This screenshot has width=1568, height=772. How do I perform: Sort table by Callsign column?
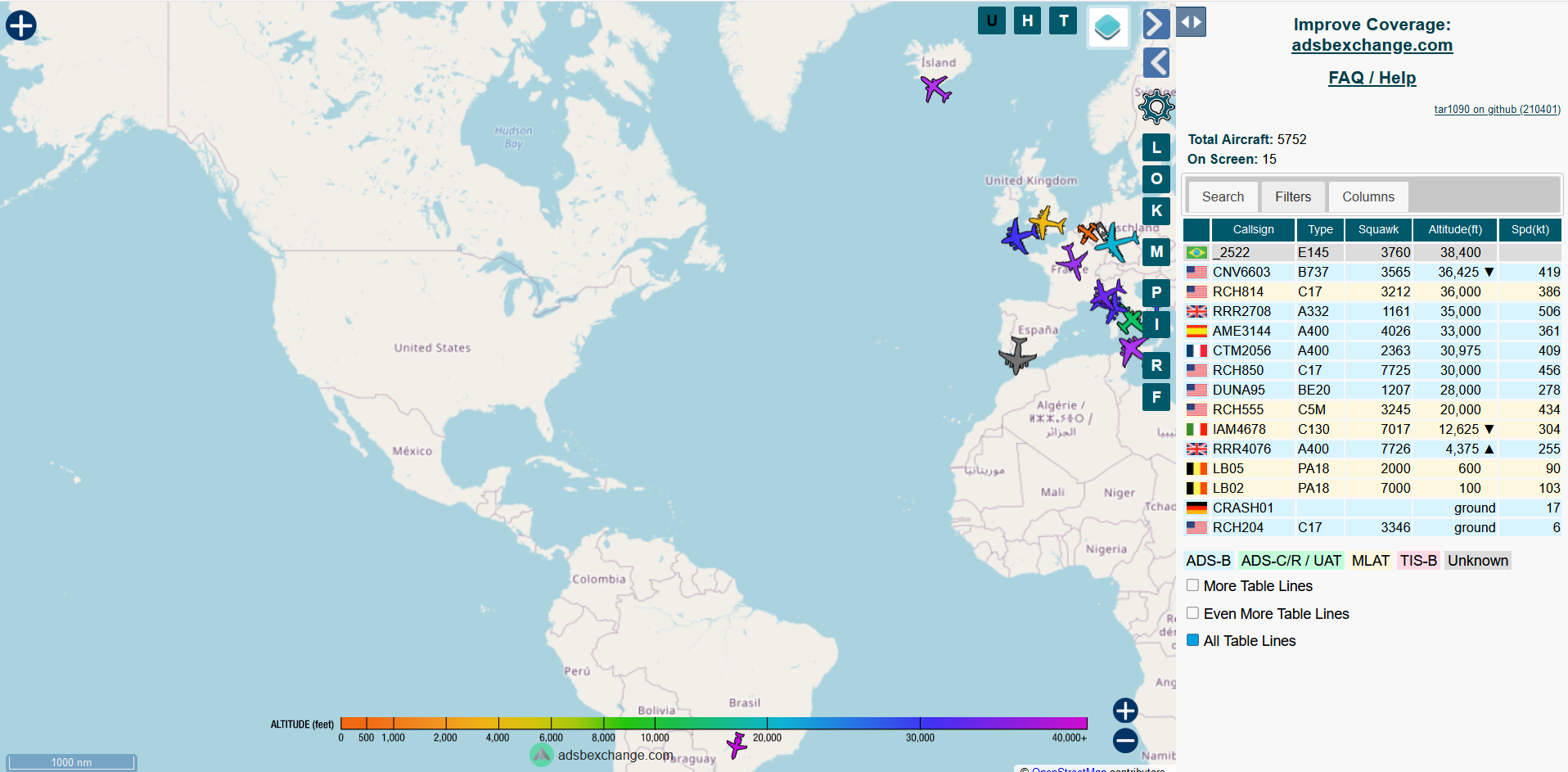tap(1253, 229)
